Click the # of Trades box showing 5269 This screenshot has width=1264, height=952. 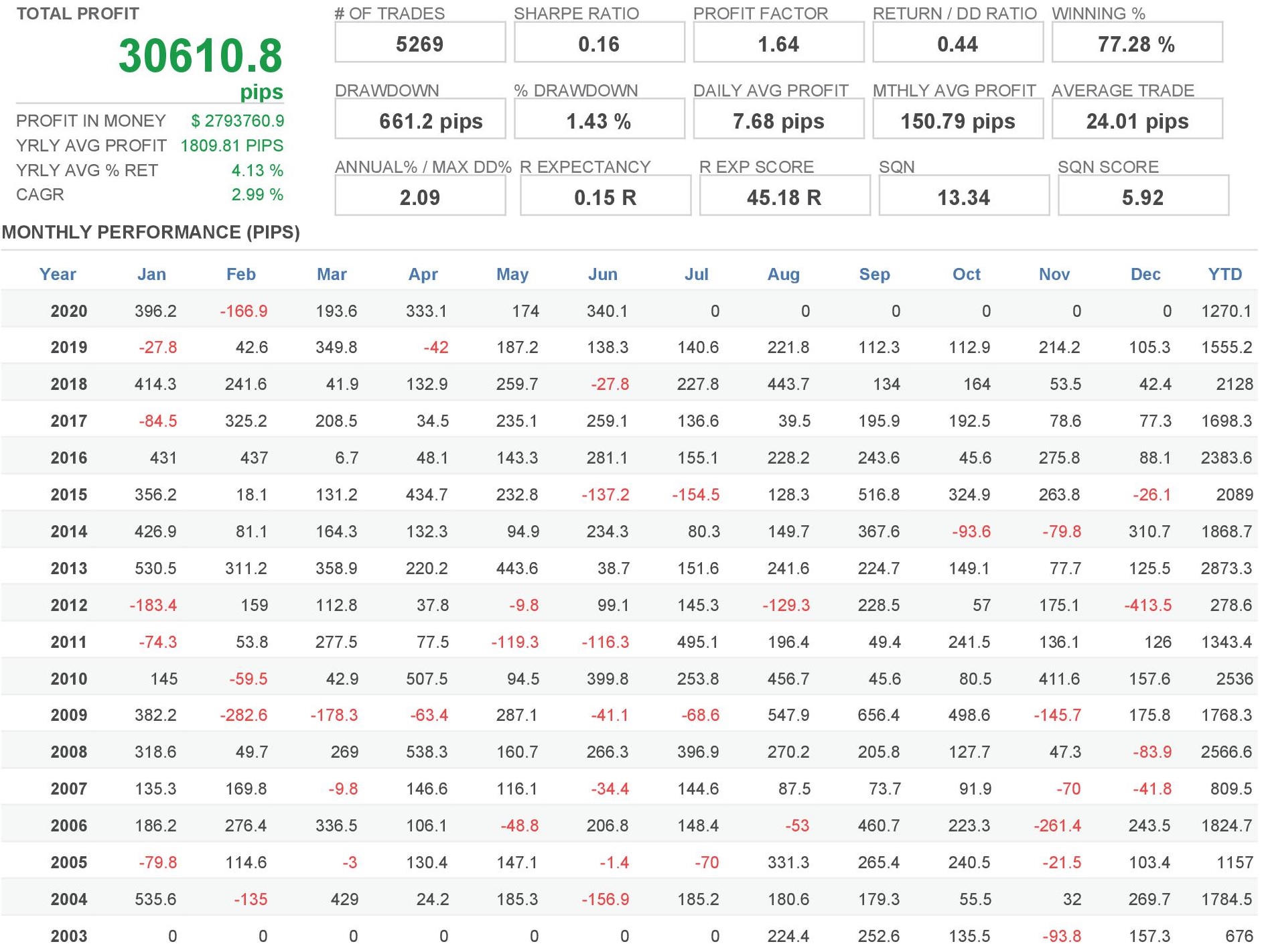(x=420, y=44)
